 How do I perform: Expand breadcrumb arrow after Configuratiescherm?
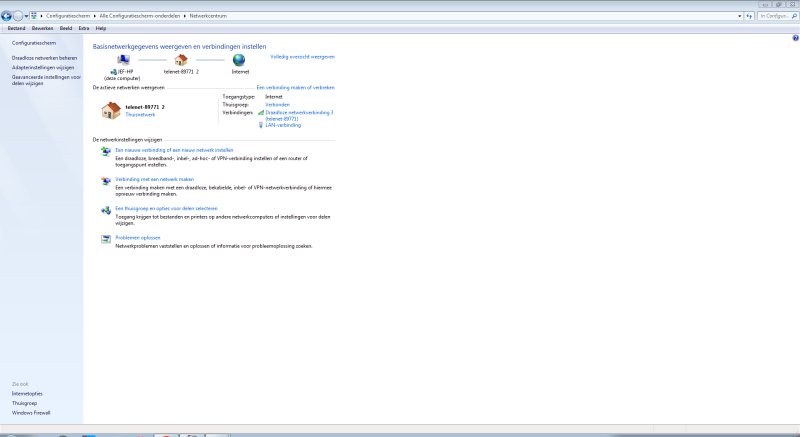89,16
